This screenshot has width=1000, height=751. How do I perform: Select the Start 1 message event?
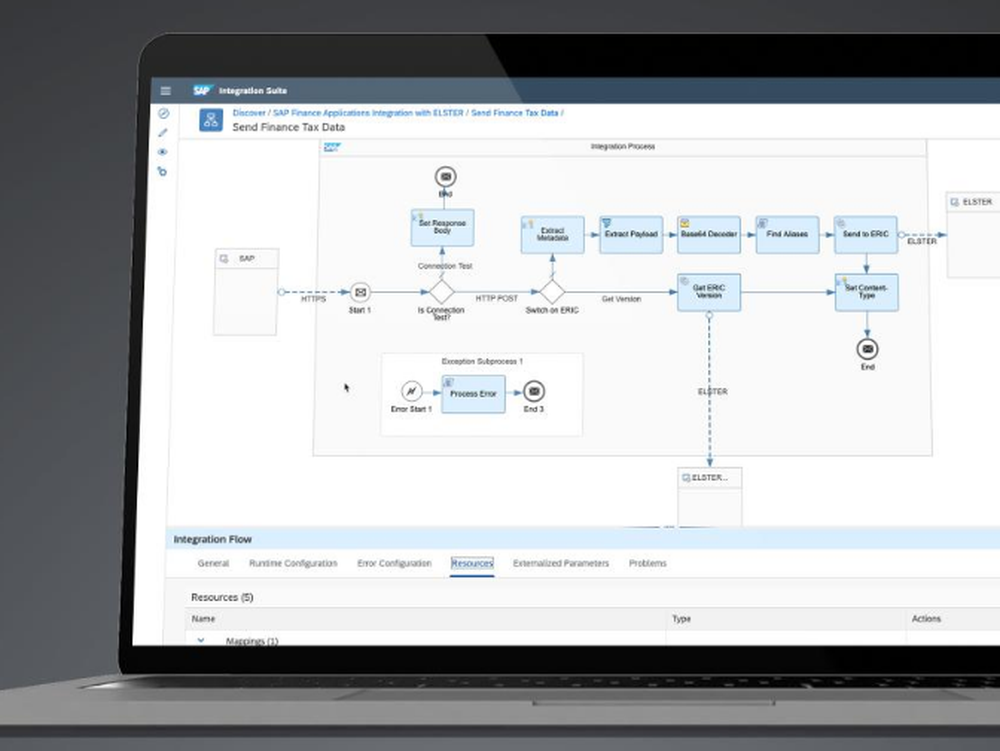360,292
